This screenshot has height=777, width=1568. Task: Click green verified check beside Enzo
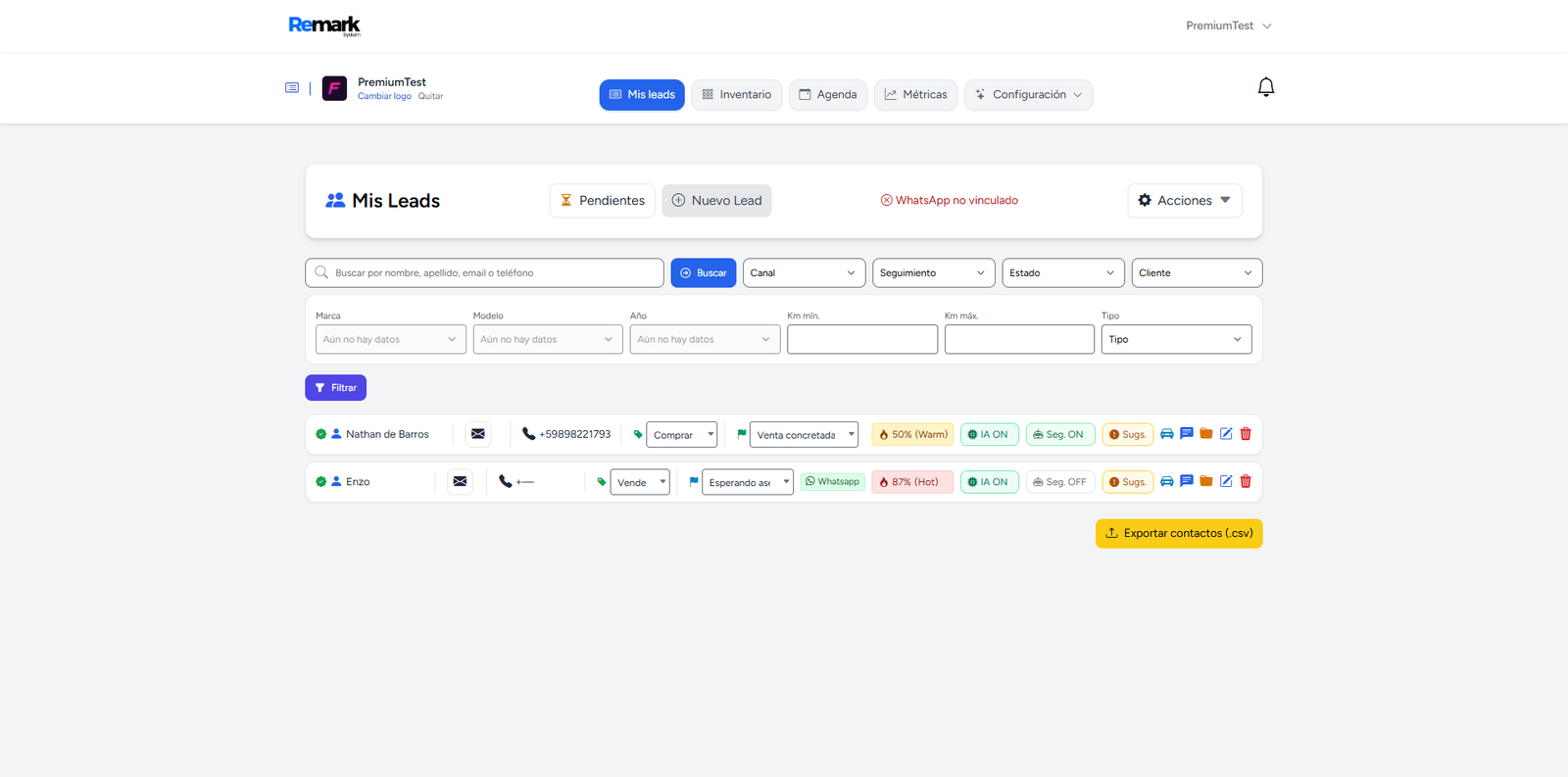(320, 482)
